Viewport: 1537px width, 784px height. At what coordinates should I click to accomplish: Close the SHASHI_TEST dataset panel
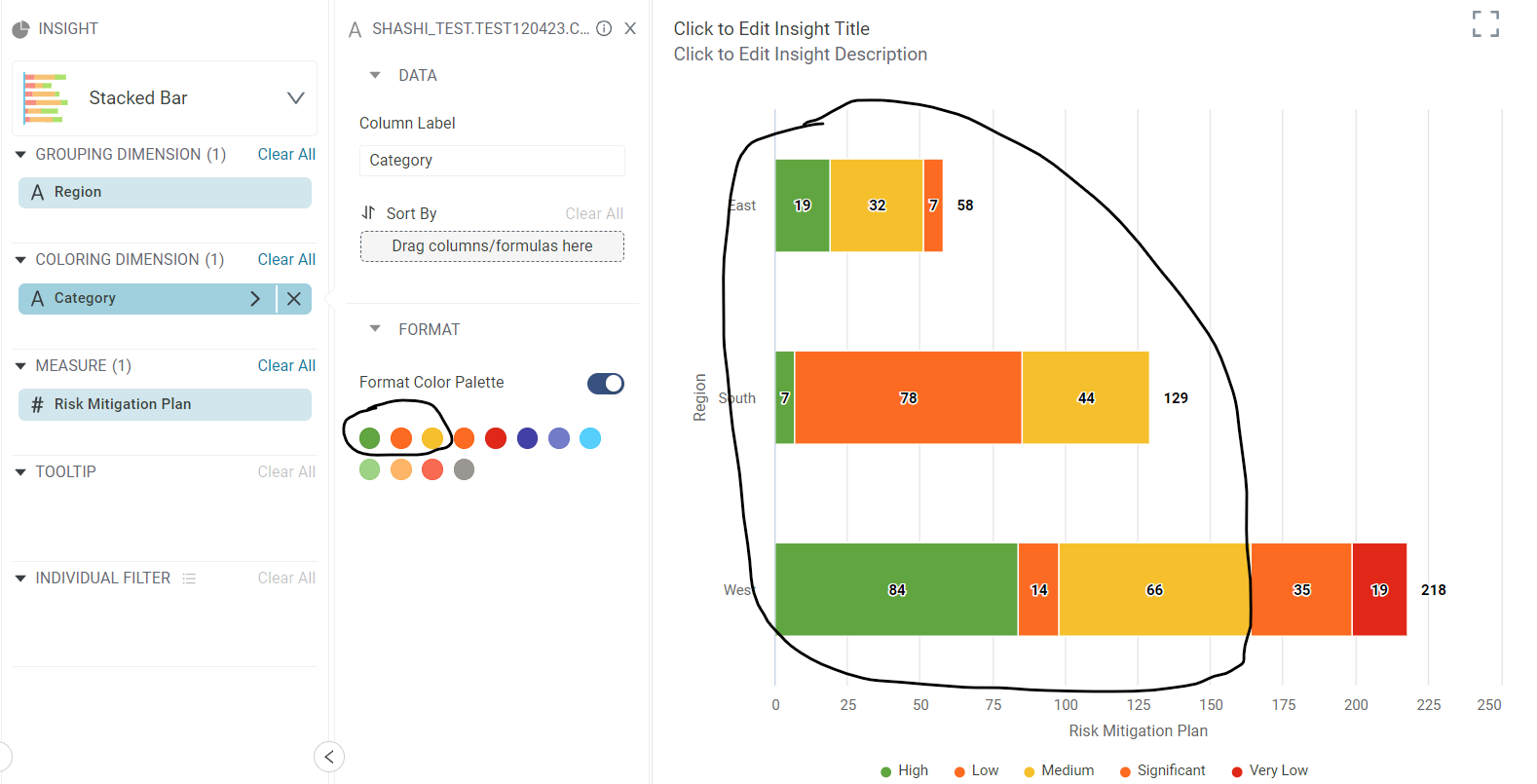[x=630, y=28]
